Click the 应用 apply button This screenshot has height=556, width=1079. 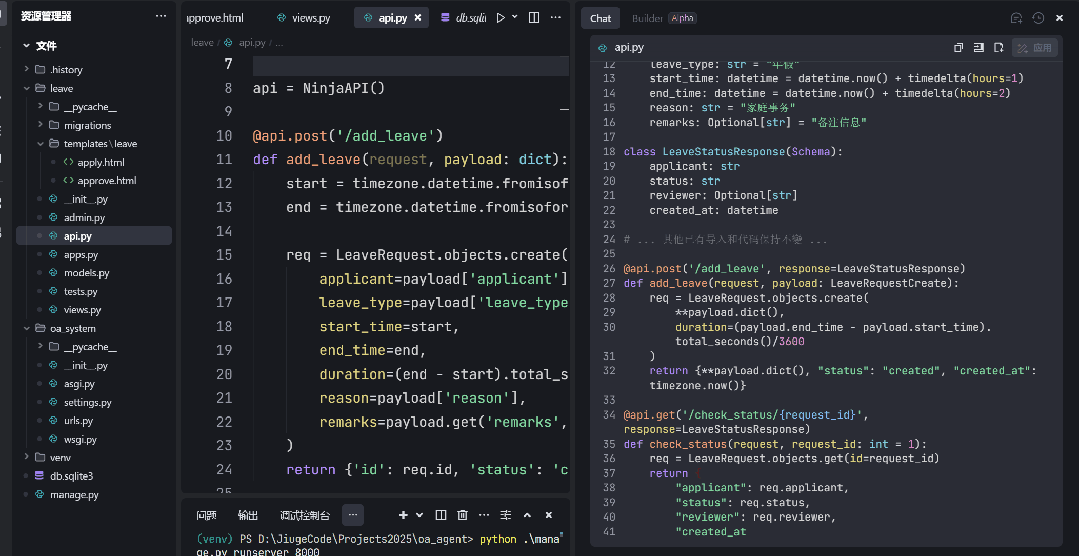pos(1035,47)
